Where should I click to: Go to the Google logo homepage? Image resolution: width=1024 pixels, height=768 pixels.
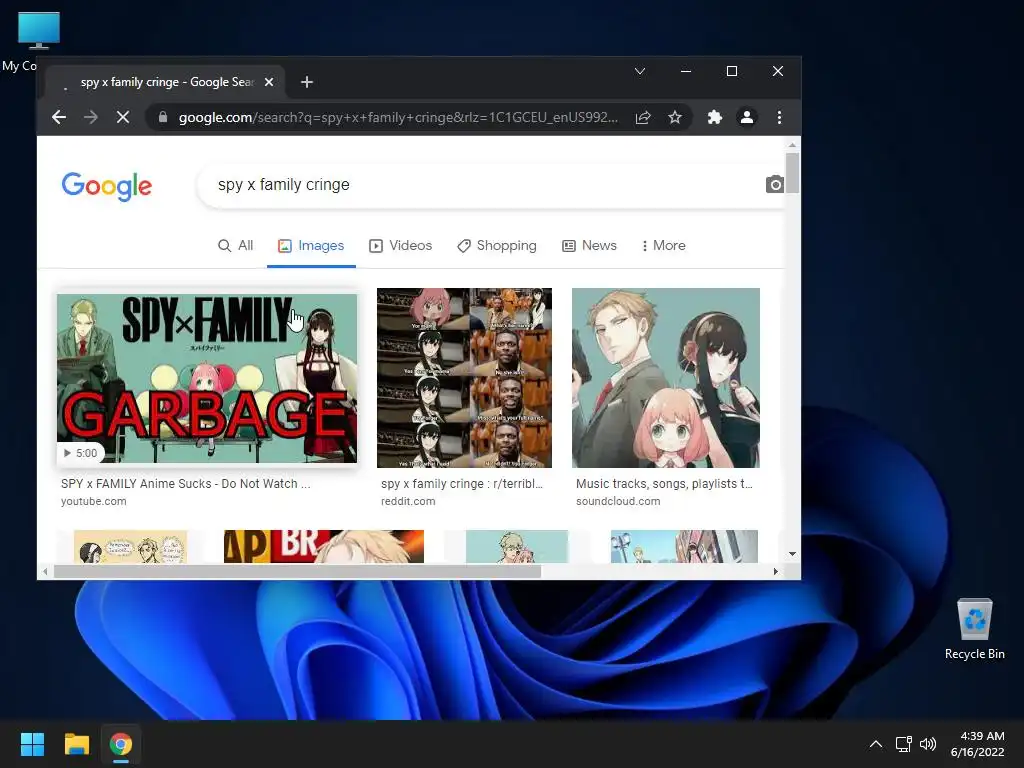point(106,186)
